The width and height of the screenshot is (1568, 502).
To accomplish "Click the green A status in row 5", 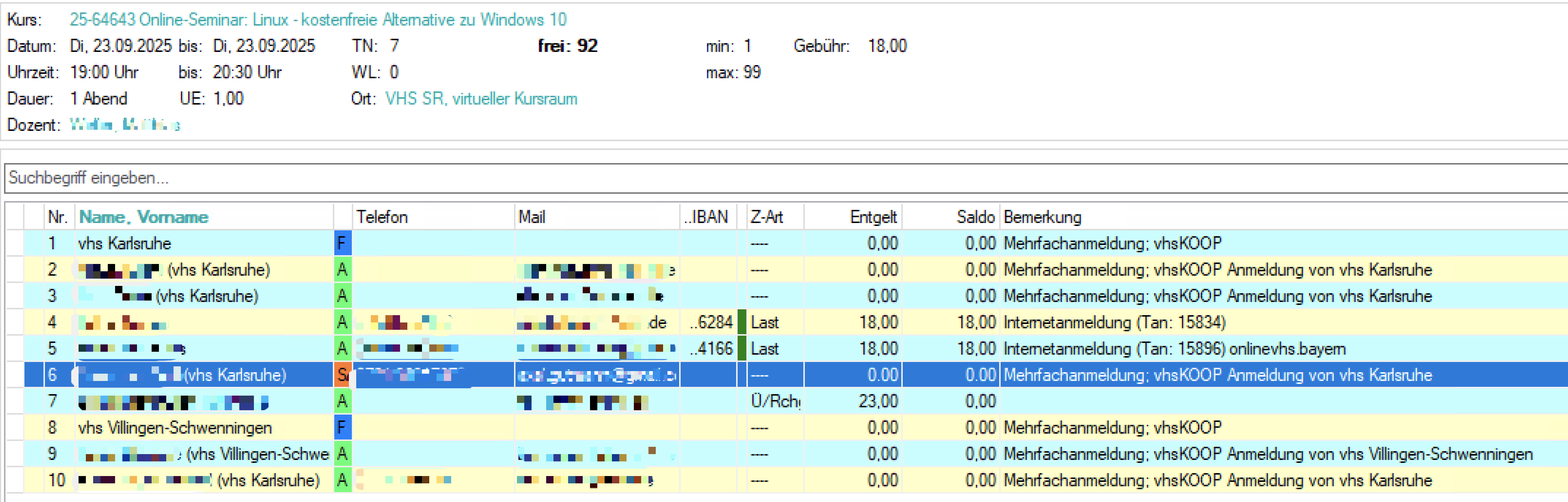I will point(342,348).
